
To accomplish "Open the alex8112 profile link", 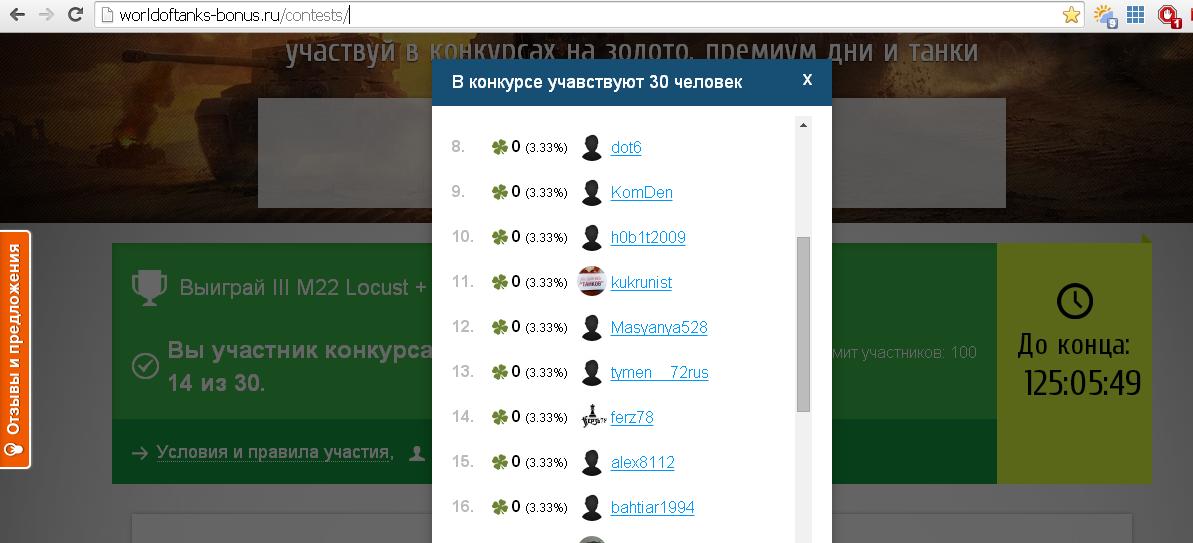I will pyautogui.click(x=643, y=462).
